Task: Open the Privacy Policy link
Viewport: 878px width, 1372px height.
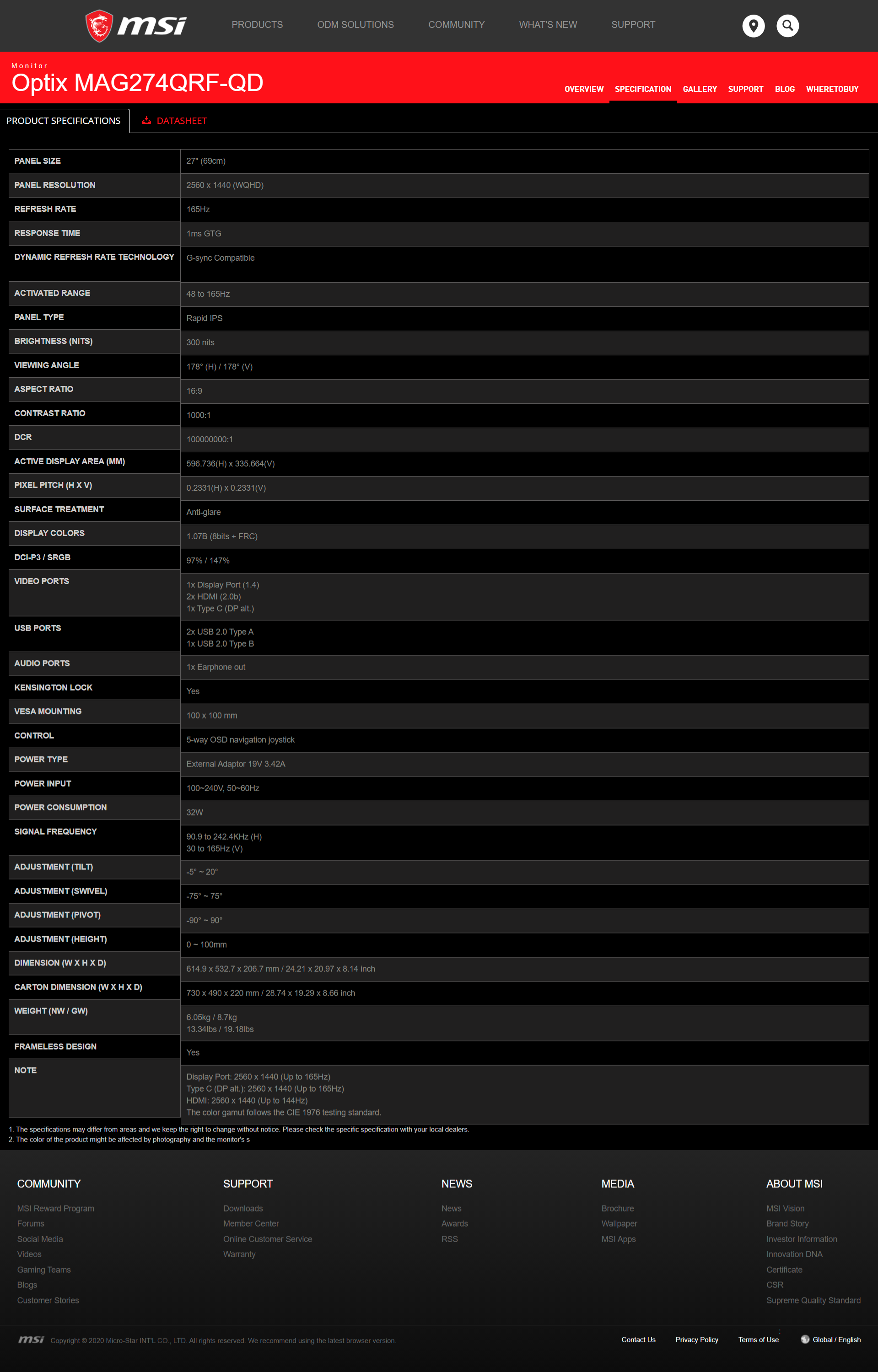Action: tap(697, 1340)
